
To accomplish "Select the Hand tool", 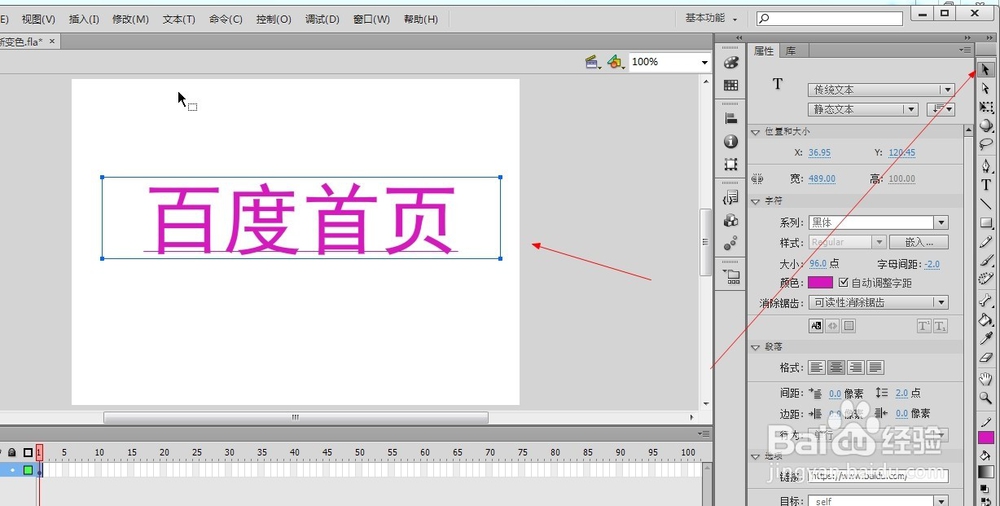I will [x=986, y=379].
